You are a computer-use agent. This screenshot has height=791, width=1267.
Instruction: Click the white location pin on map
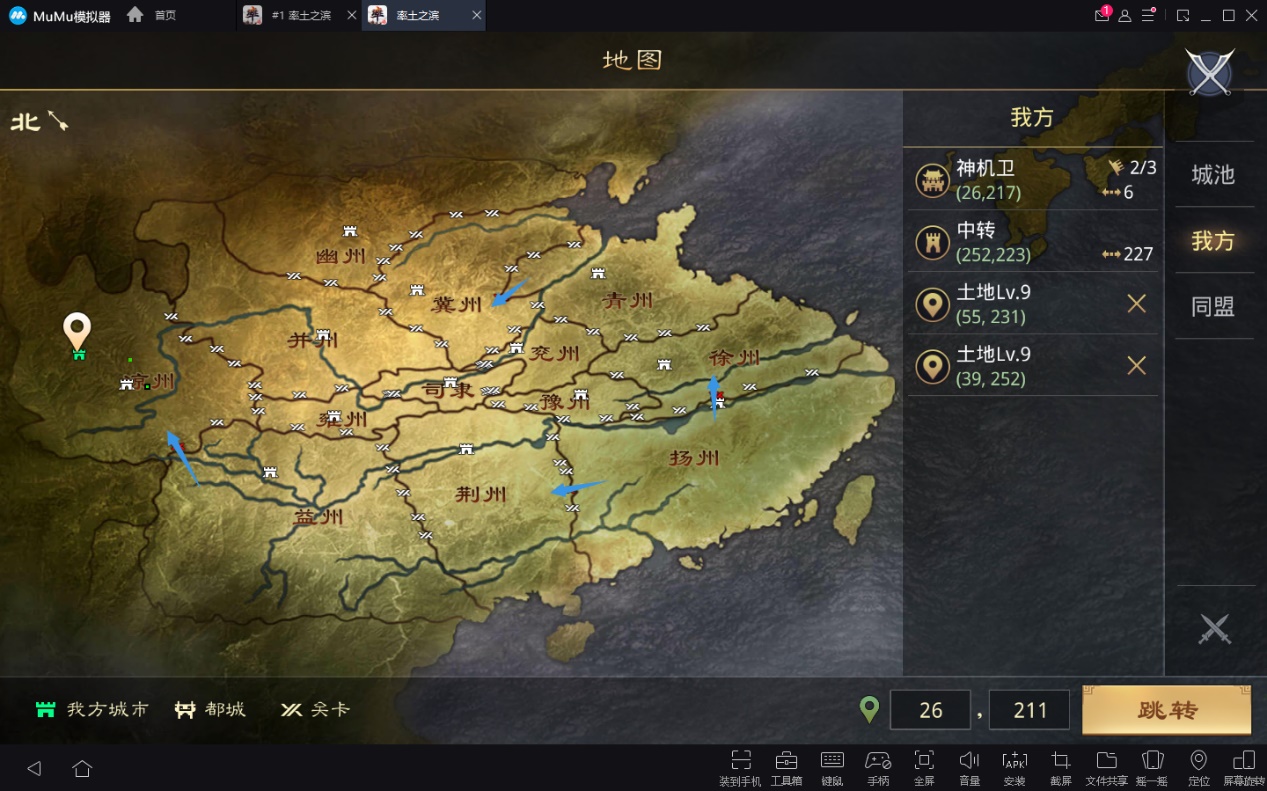tap(77, 330)
